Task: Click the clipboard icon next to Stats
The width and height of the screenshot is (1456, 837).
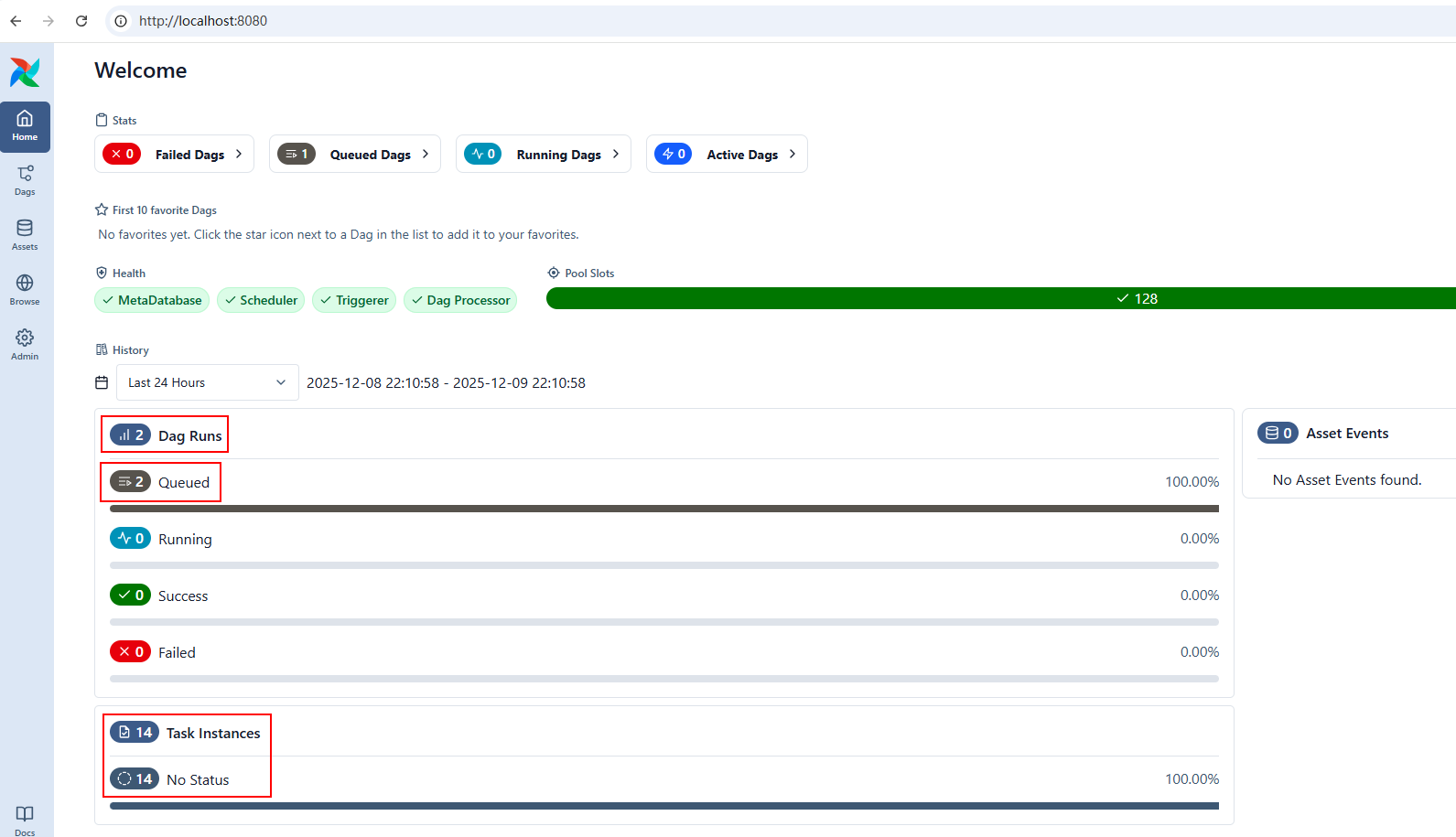Action: 102,120
